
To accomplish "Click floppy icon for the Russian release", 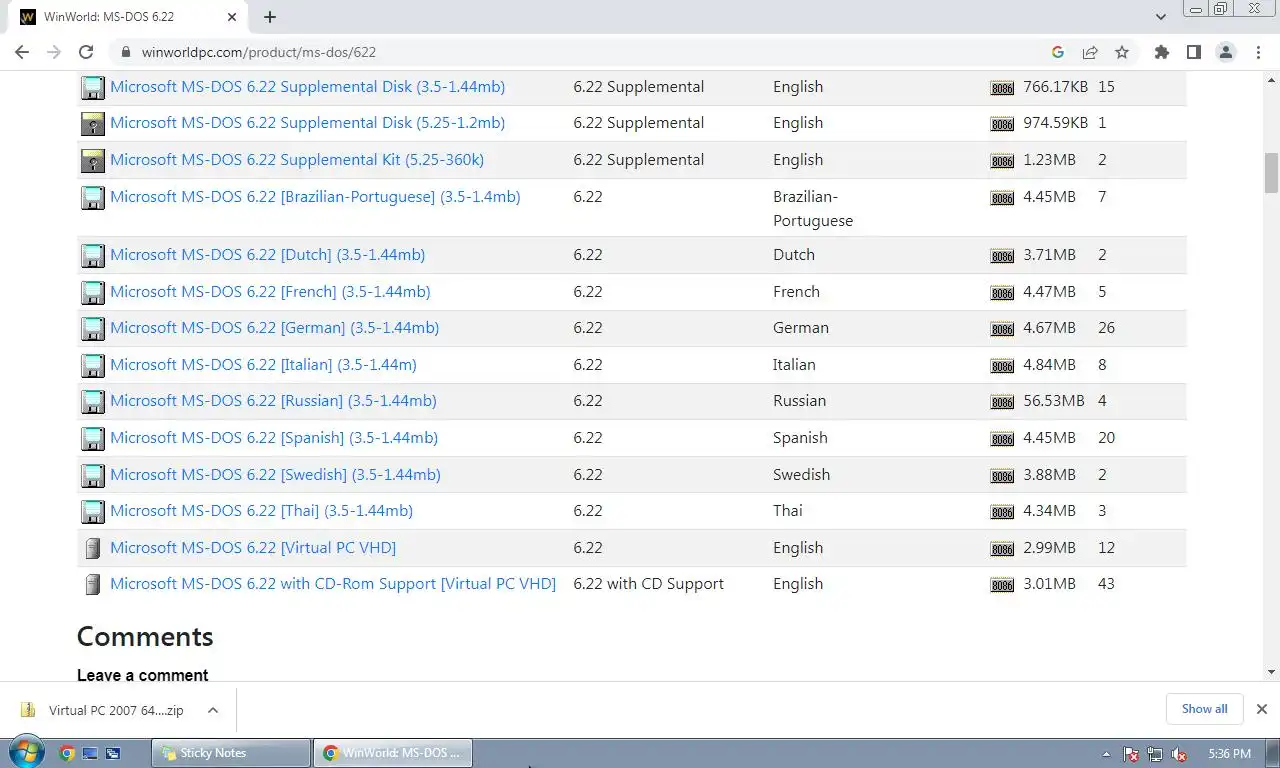I will 92,402.
